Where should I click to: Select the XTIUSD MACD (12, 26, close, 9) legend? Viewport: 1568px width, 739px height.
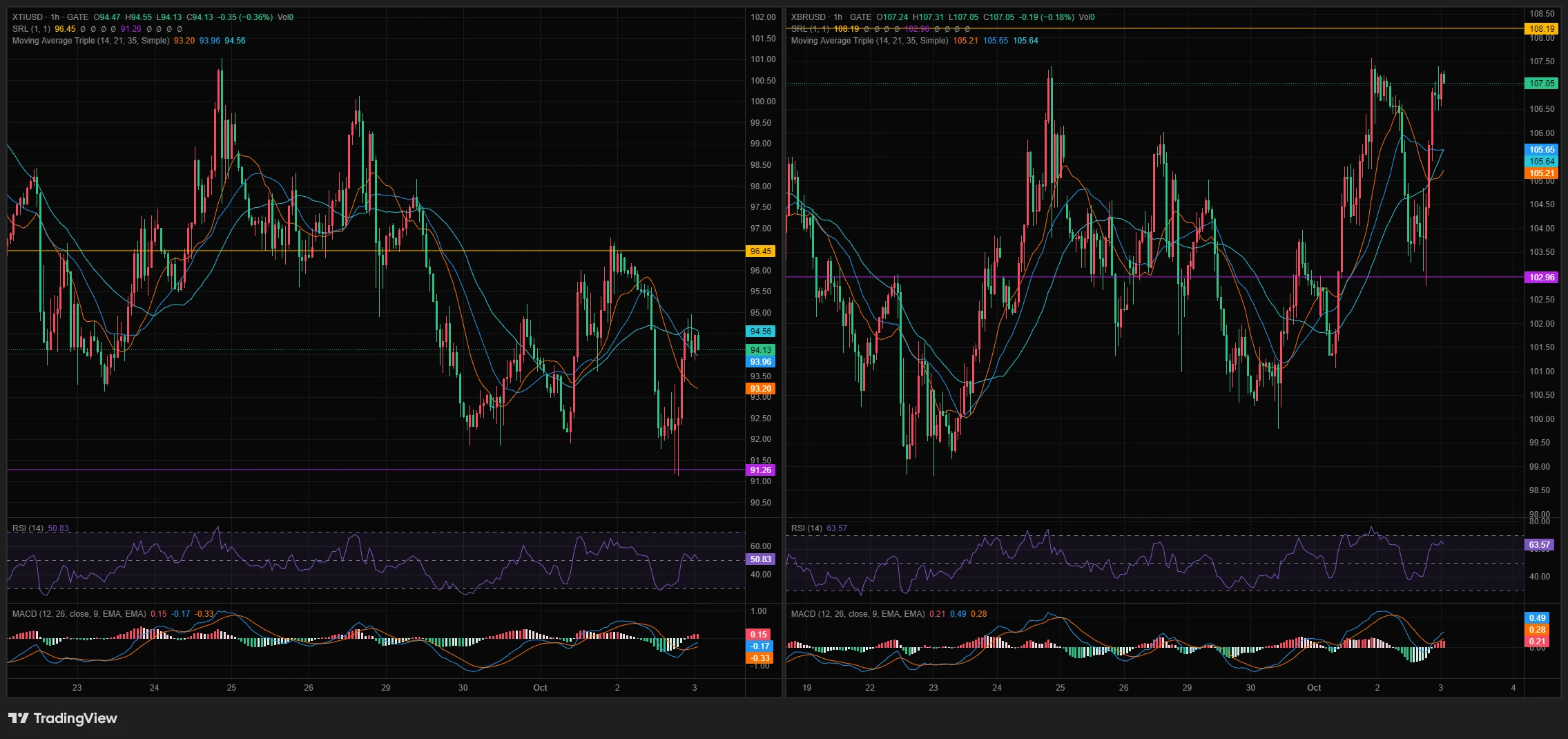click(79, 614)
